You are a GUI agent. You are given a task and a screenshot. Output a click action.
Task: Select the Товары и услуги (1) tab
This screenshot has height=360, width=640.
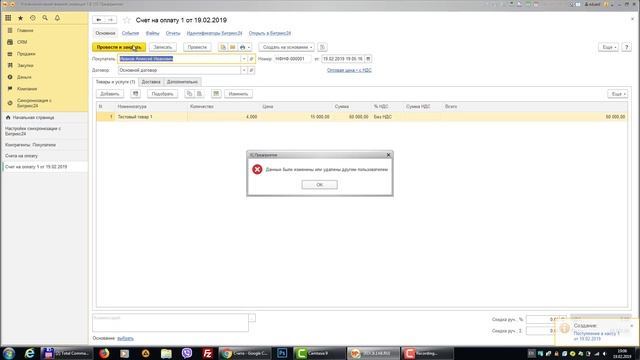click(115, 82)
